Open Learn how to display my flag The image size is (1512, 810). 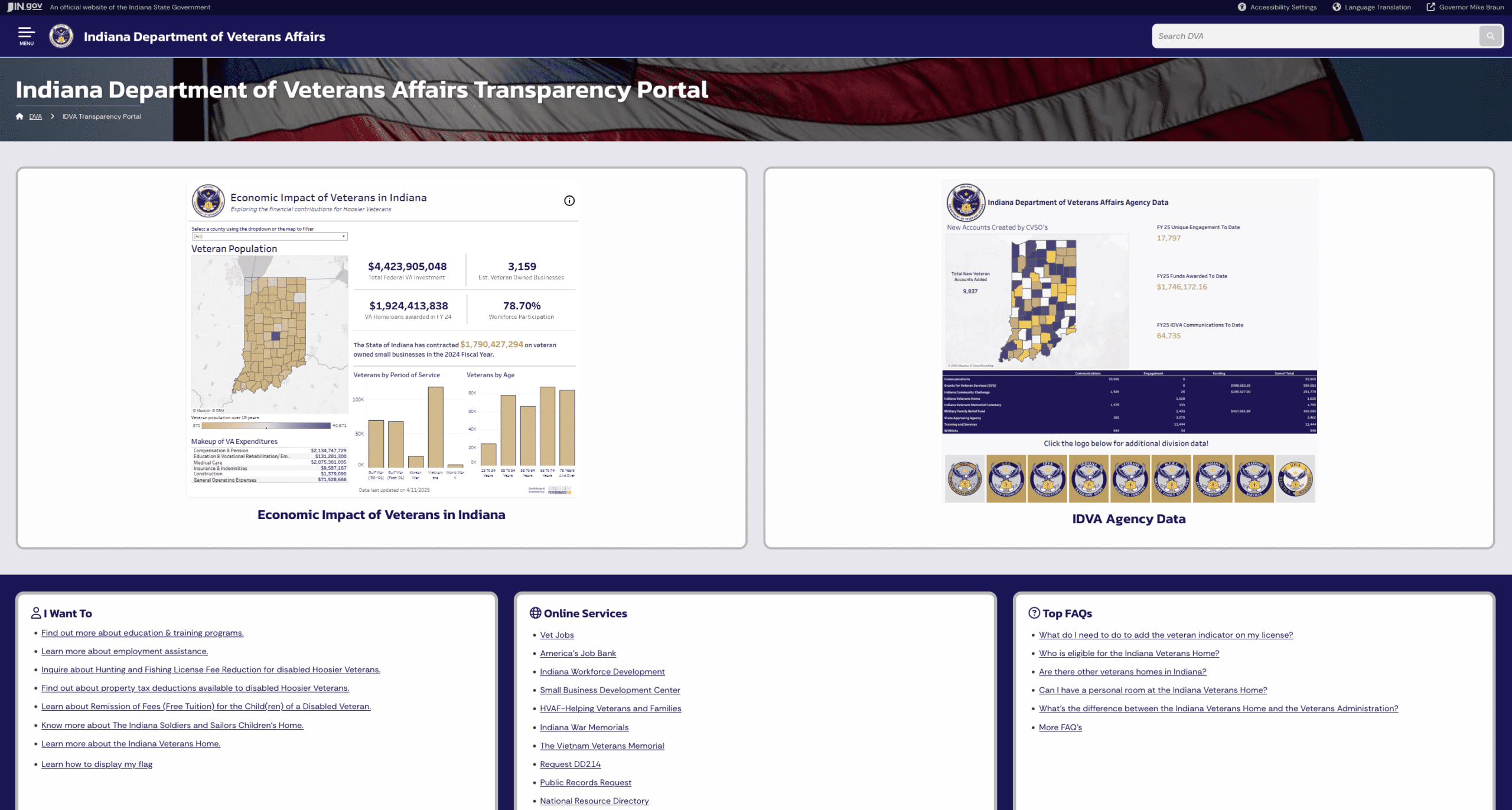coord(96,764)
